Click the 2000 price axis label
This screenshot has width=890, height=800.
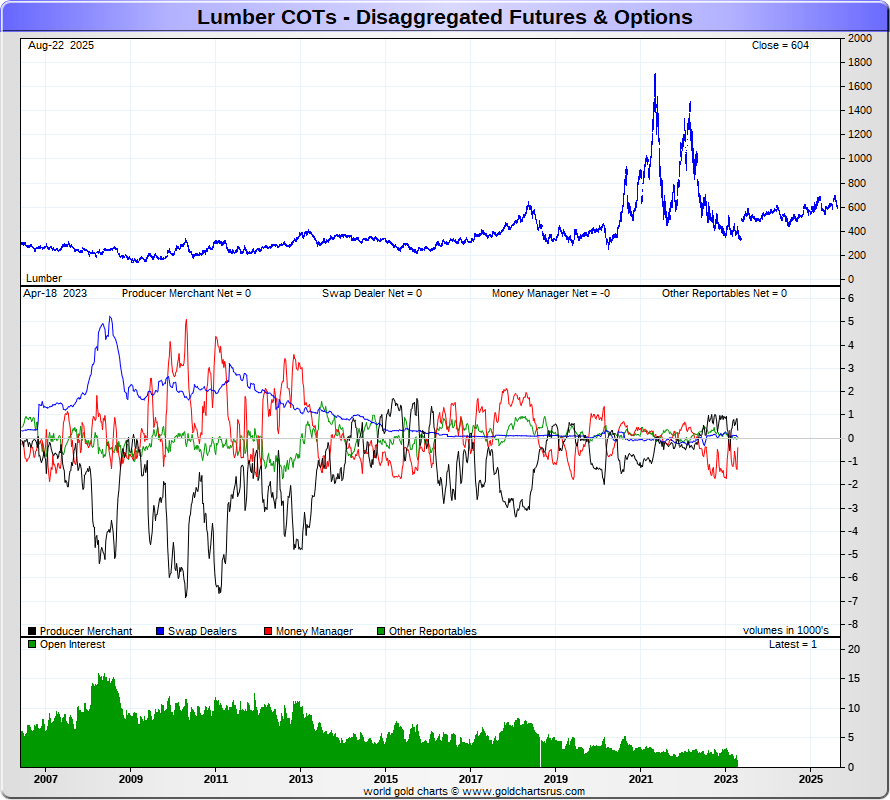point(860,38)
